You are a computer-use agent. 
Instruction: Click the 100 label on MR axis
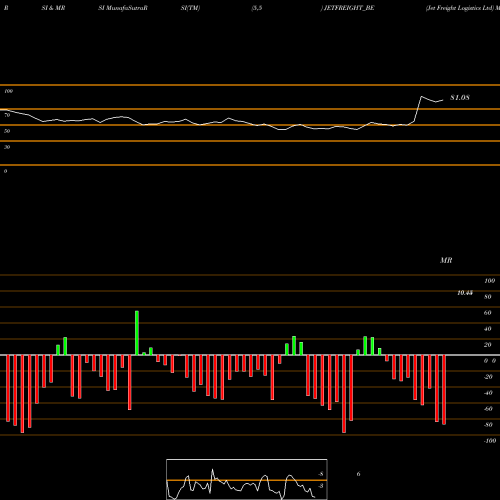coord(489,281)
